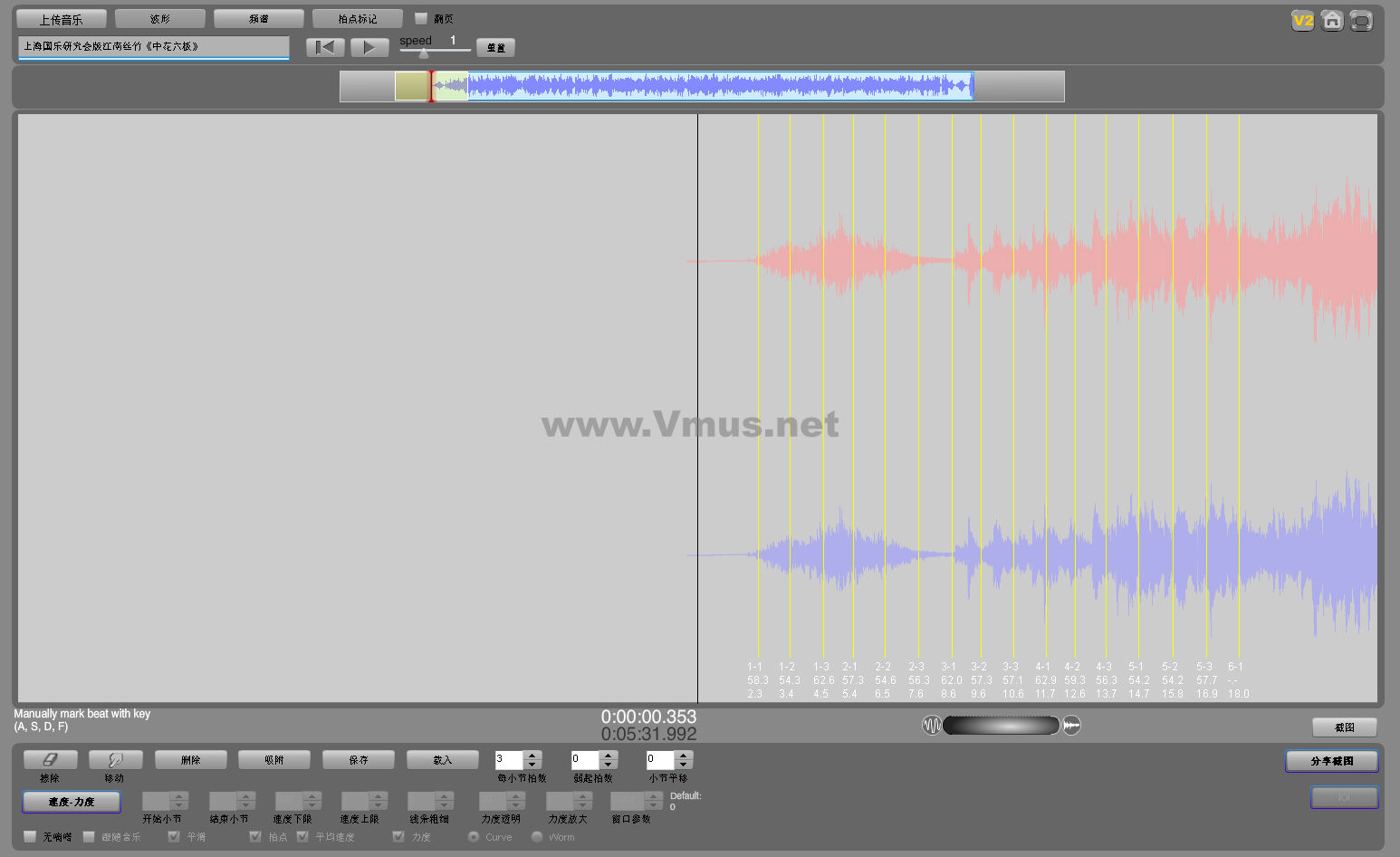Image resolution: width=1400 pixels, height=857 pixels.
Task: Increase the 小节平移 stepper value
Action: [x=684, y=756]
